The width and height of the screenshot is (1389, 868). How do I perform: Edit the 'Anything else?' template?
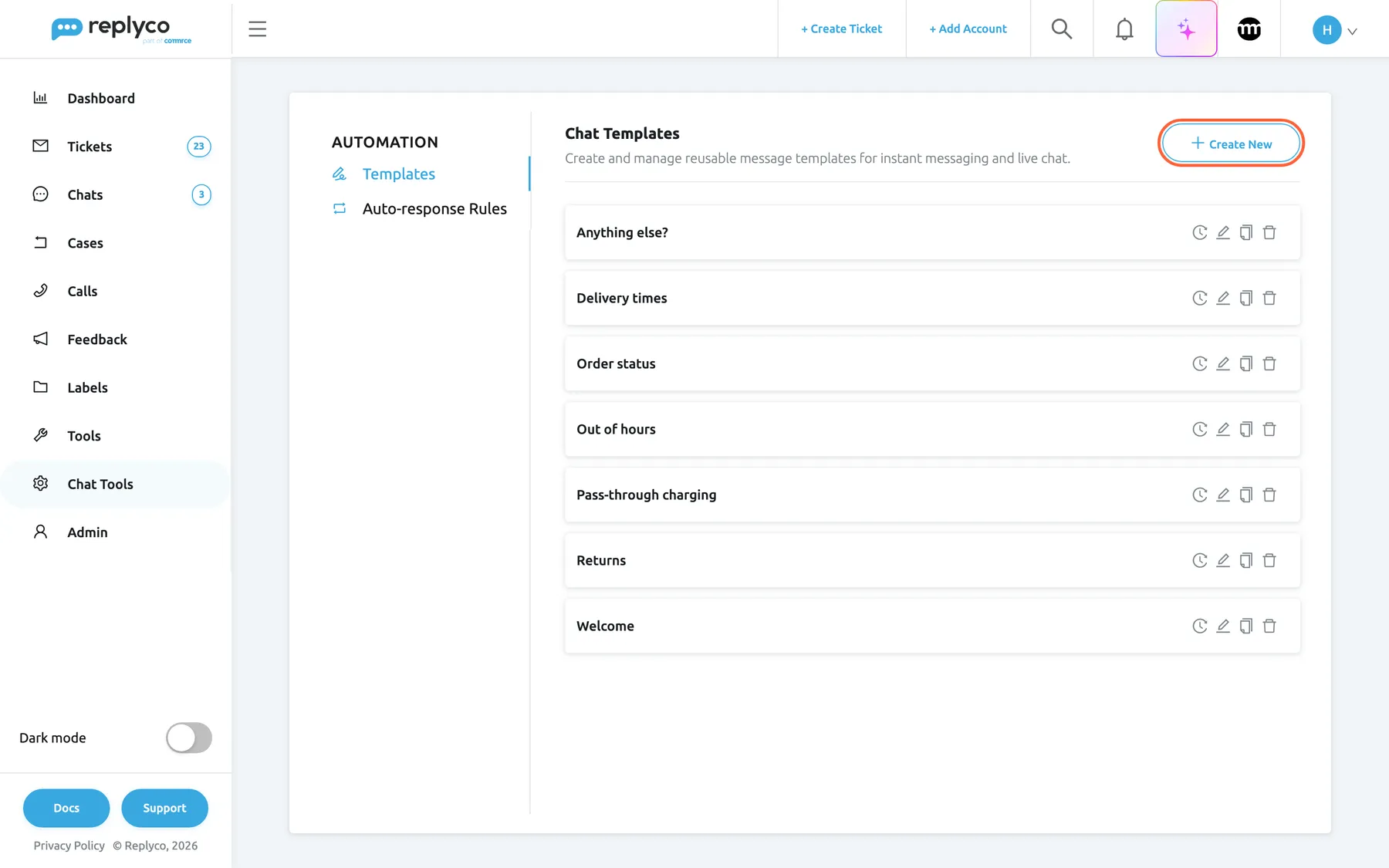point(1223,232)
